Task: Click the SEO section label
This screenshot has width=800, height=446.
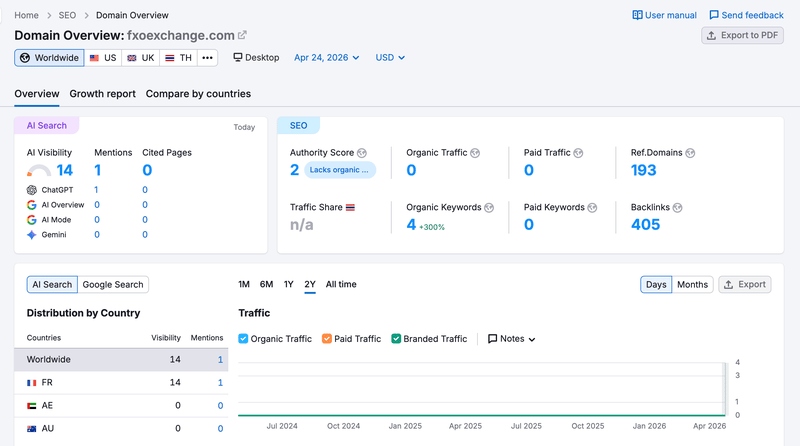Action: pos(298,126)
